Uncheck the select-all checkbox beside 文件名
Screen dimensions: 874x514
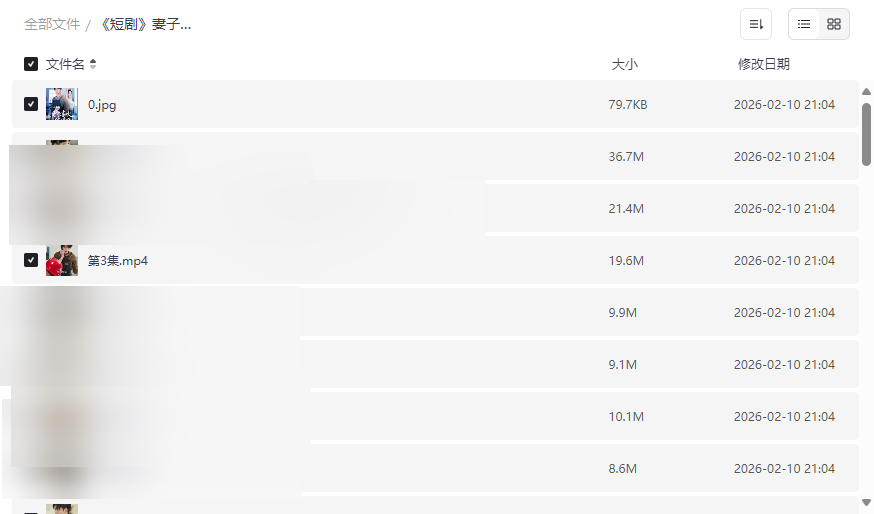[x=31, y=64]
